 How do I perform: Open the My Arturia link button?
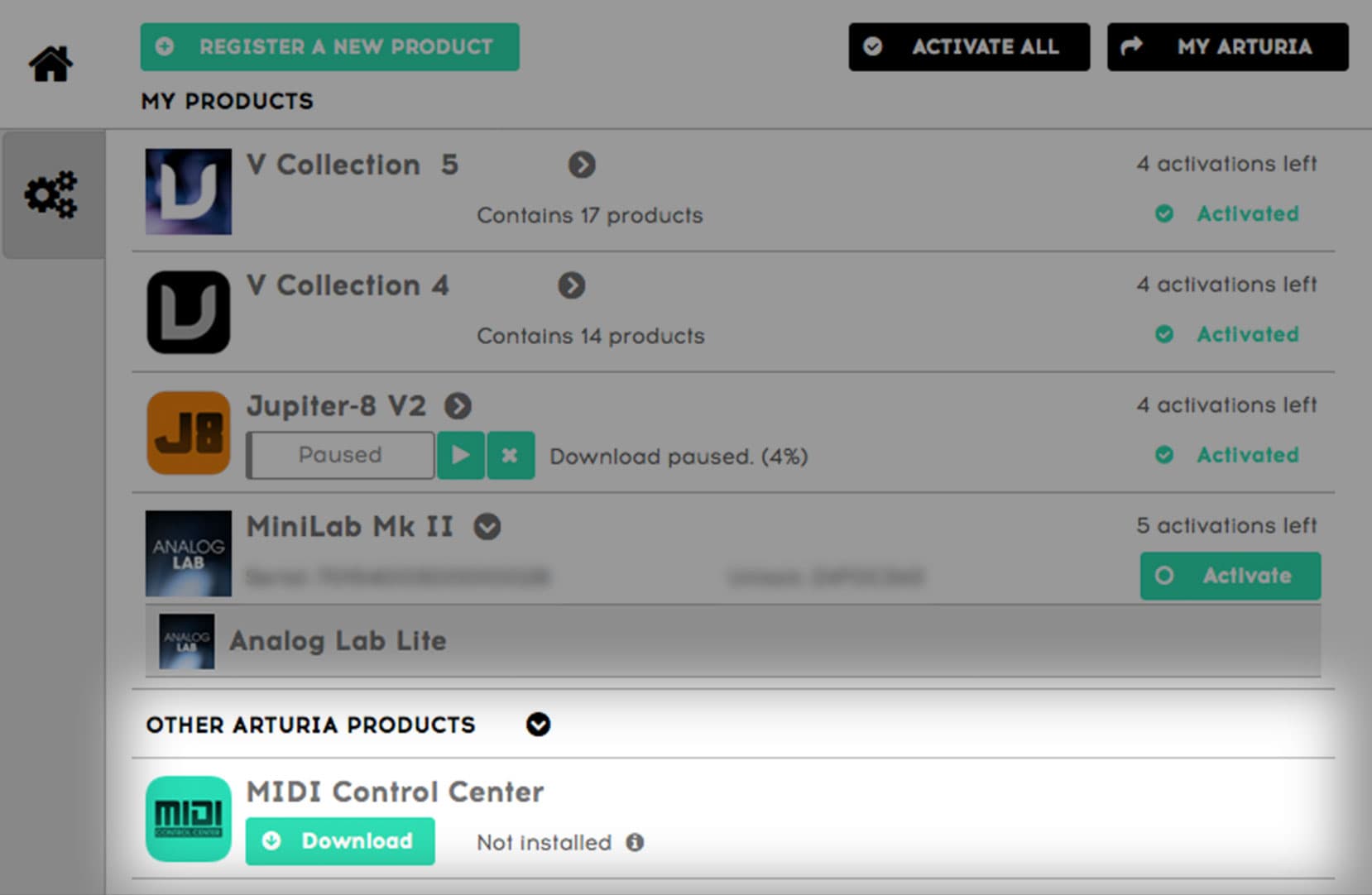[x=1228, y=46]
